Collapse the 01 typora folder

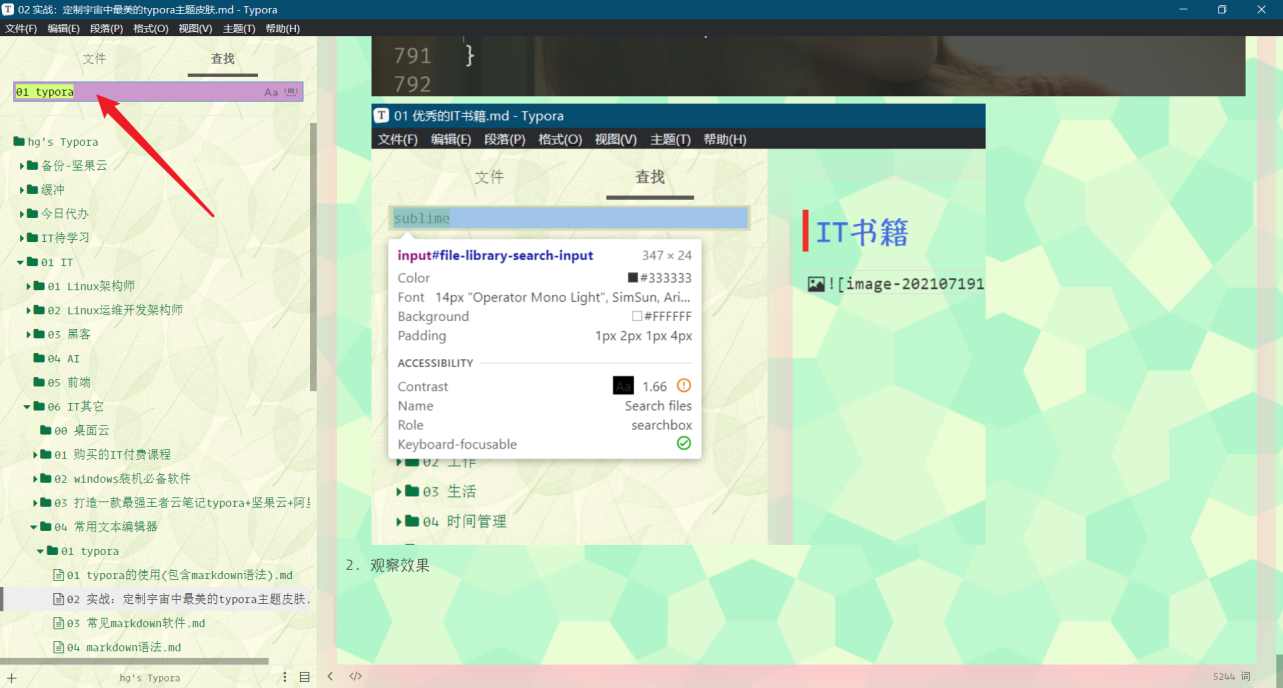(42, 551)
